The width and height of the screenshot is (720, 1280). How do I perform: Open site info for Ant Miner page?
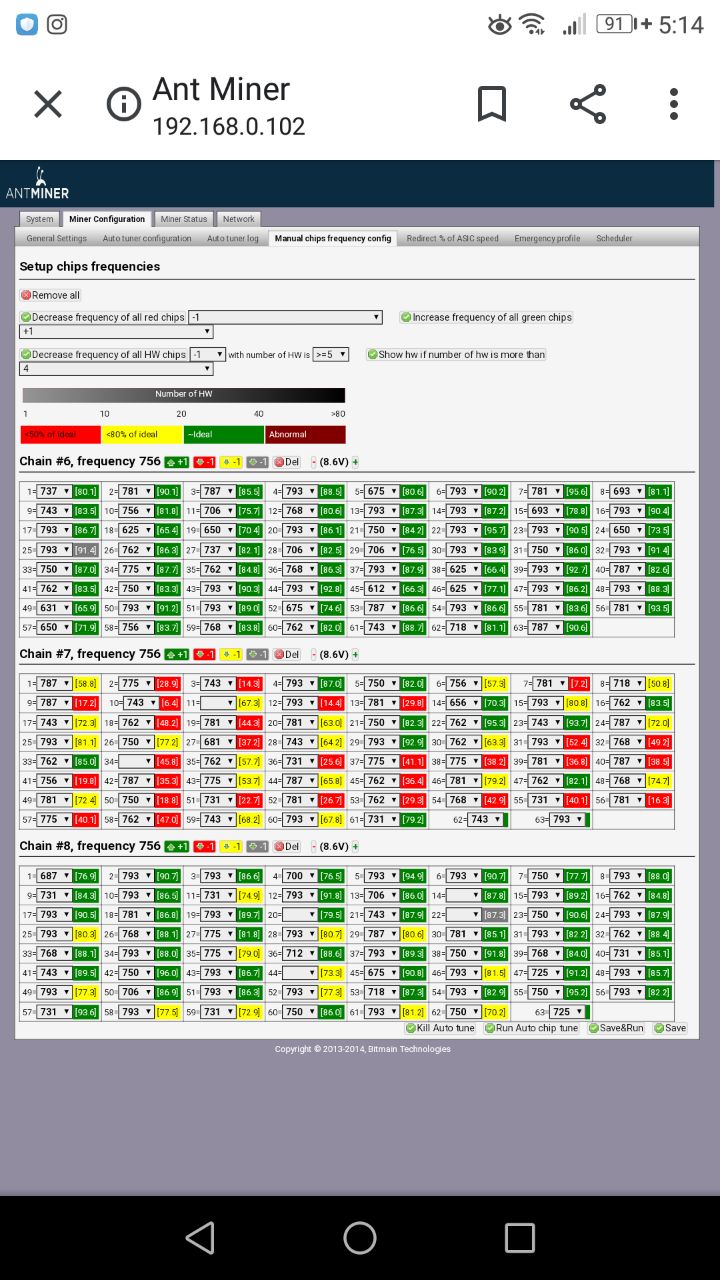124,104
